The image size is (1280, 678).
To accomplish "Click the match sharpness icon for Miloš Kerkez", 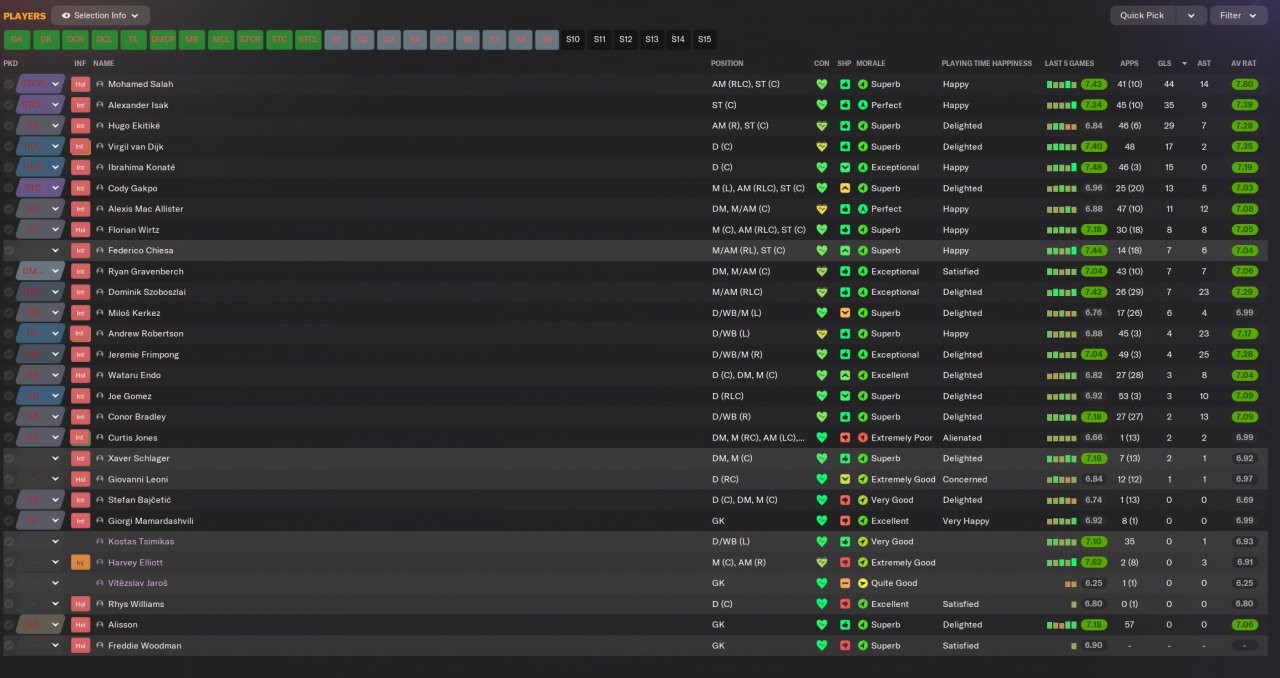I will pyautogui.click(x=845, y=313).
